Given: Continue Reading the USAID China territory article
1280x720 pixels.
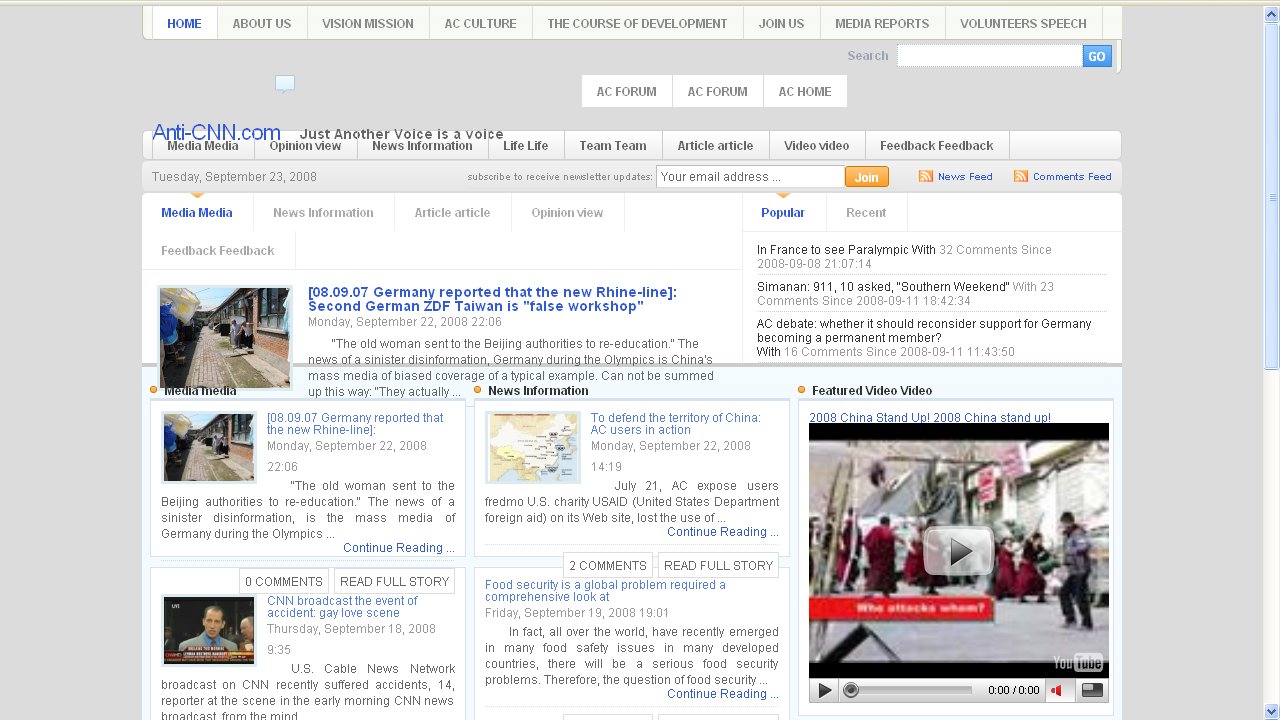Looking at the screenshot, I should (x=723, y=532).
